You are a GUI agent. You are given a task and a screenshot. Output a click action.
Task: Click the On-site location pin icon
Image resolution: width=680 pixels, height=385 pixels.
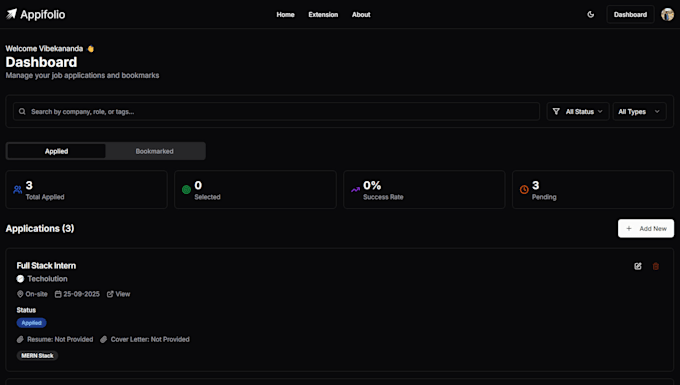click(20, 294)
